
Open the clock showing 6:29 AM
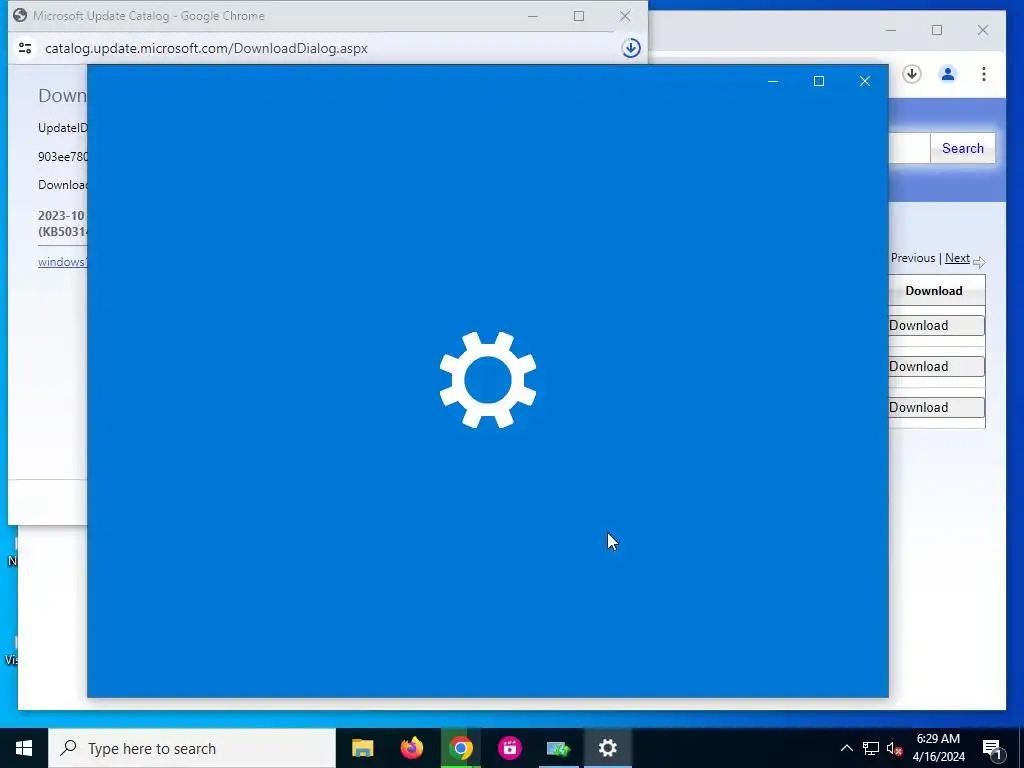(938, 748)
